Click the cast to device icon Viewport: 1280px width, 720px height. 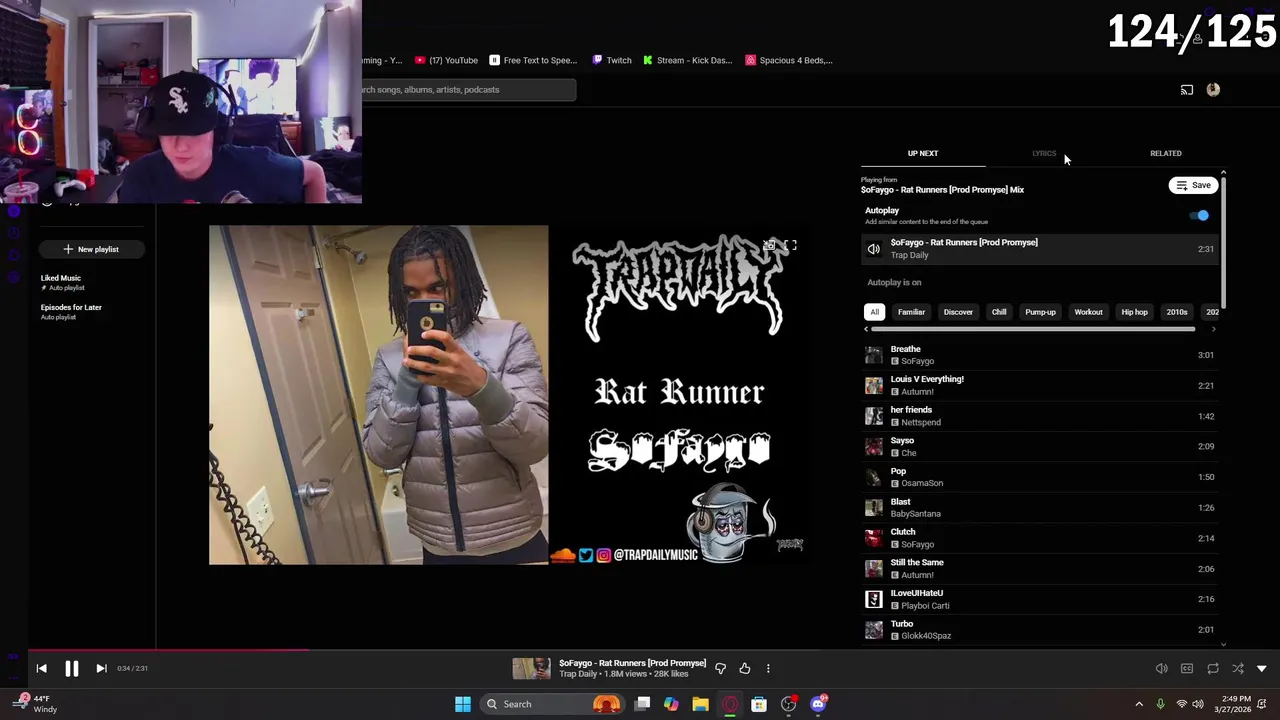[x=1186, y=90]
